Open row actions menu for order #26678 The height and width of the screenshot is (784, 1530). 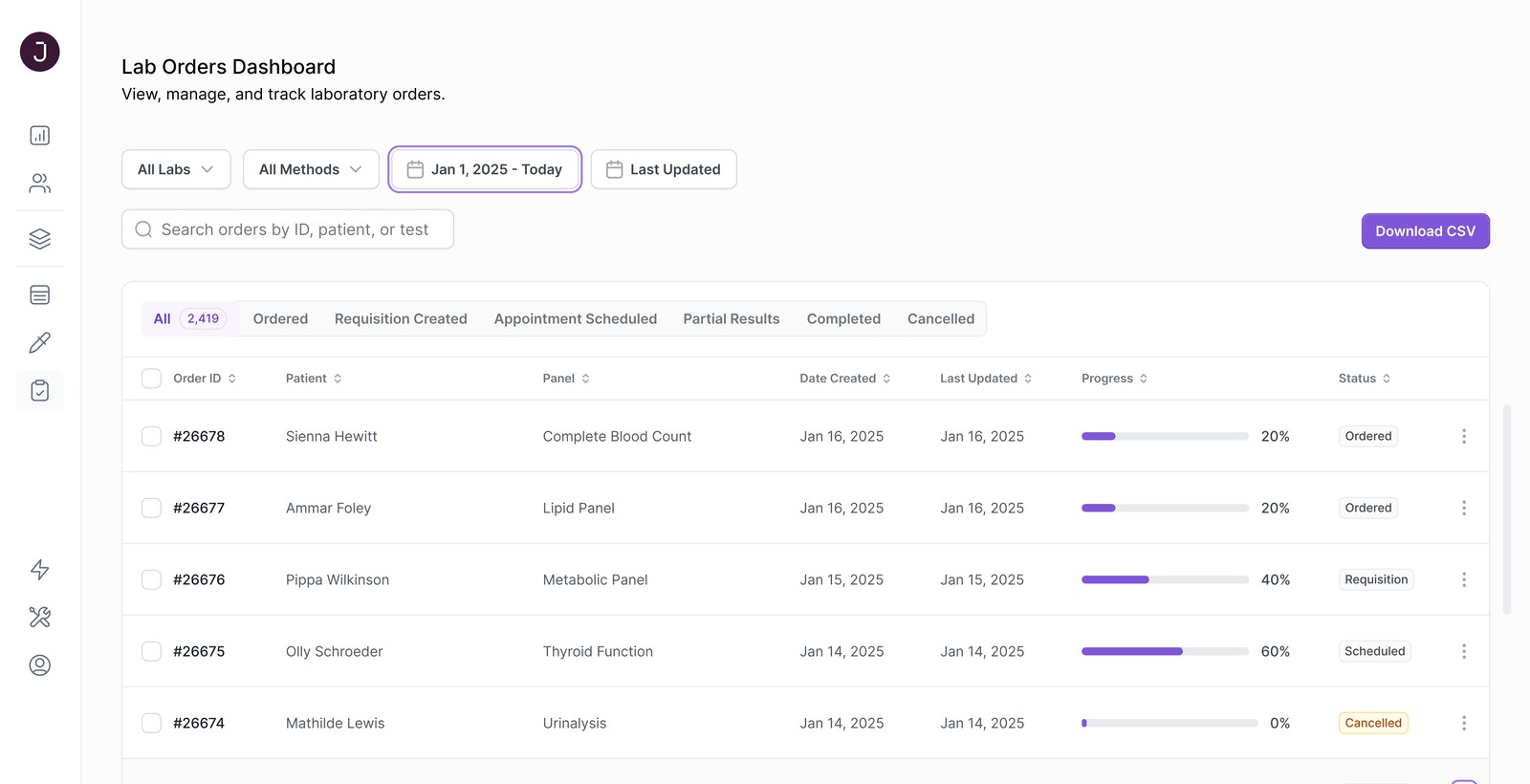pos(1464,436)
